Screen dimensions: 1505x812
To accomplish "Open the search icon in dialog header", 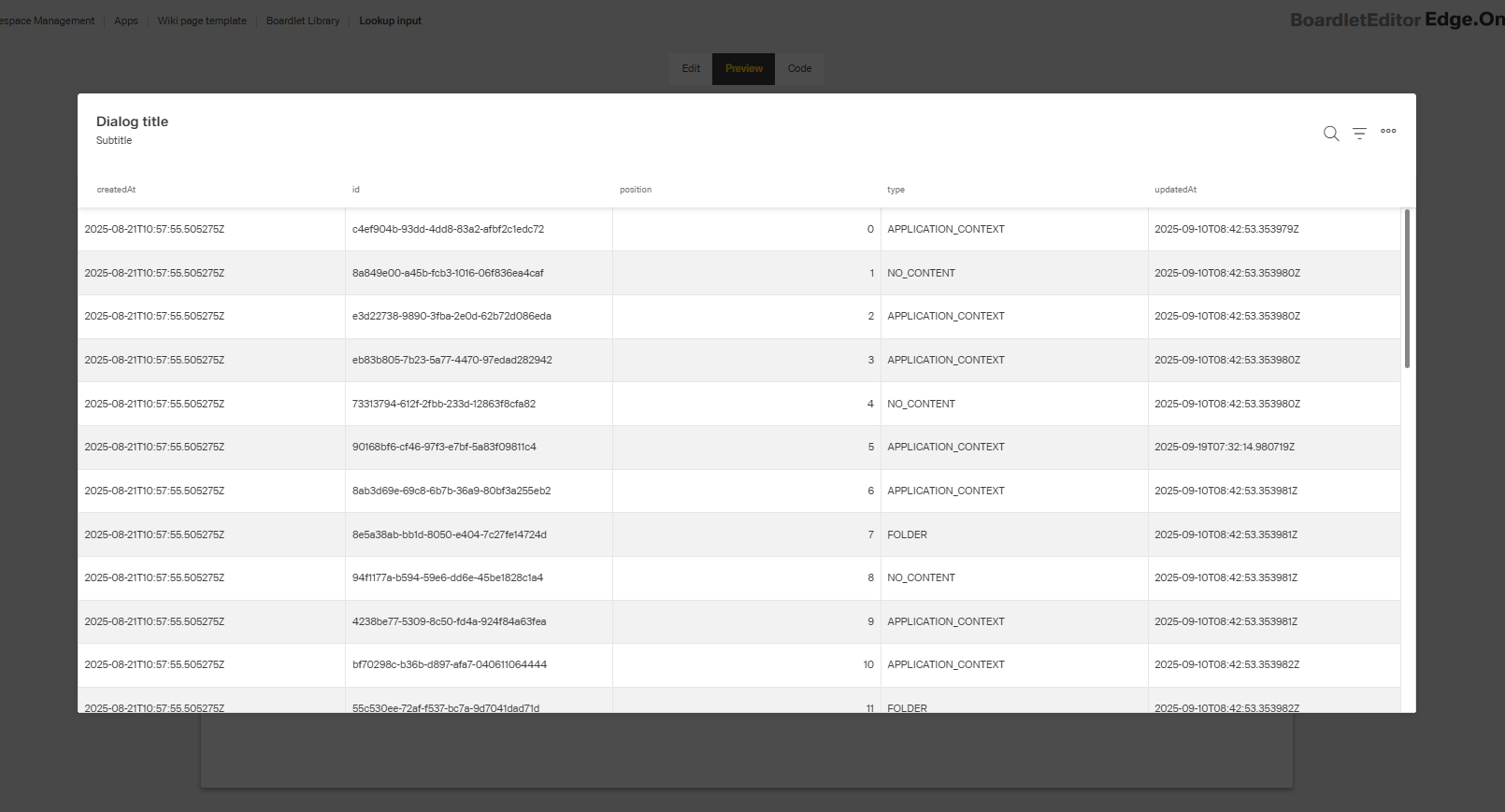I will (x=1331, y=134).
